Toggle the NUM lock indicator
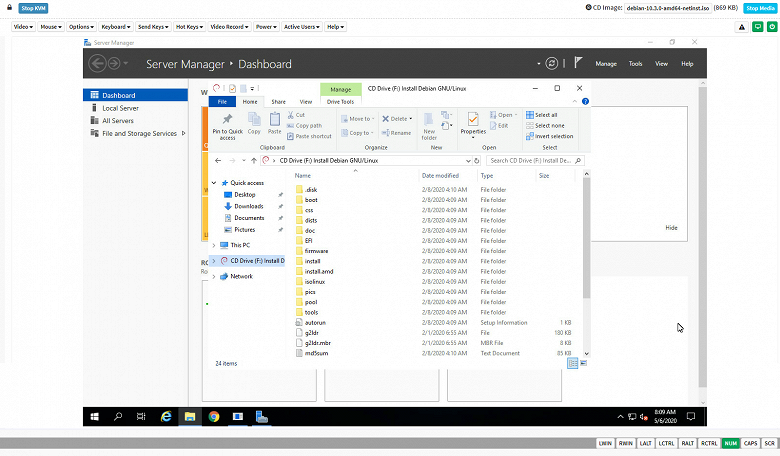780x456 pixels. click(731, 442)
